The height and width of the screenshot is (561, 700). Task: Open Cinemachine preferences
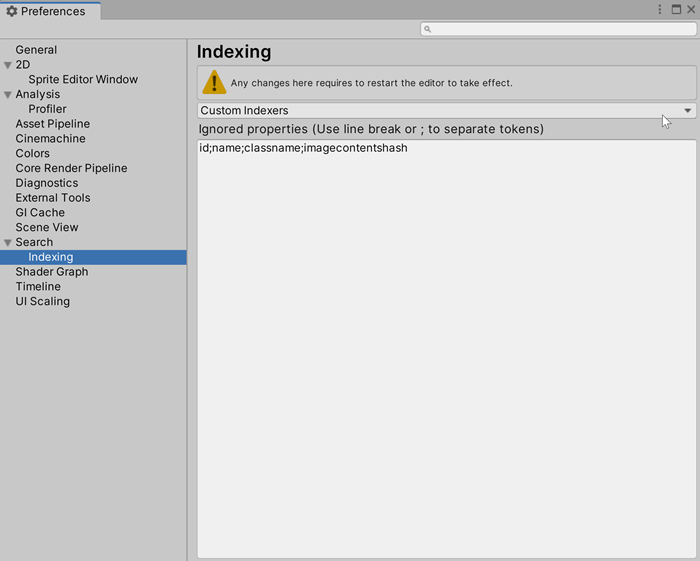pos(50,138)
